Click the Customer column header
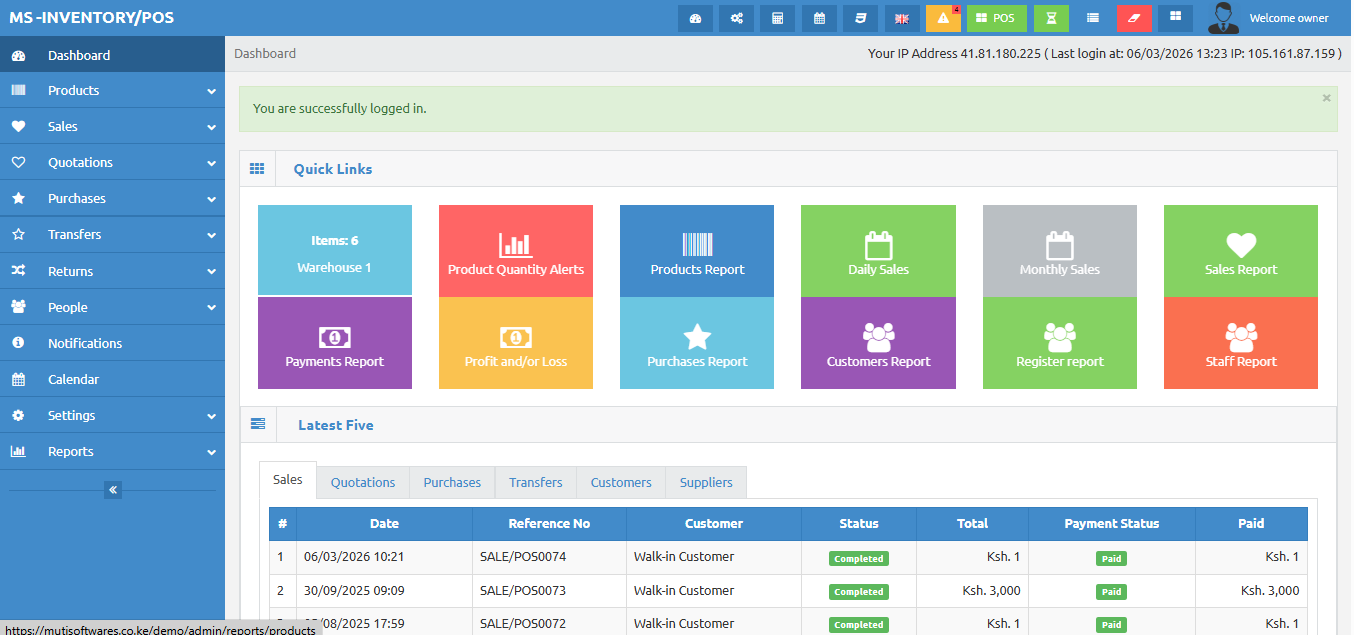This screenshot has height=635, width=1354. pyautogui.click(x=714, y=523)
